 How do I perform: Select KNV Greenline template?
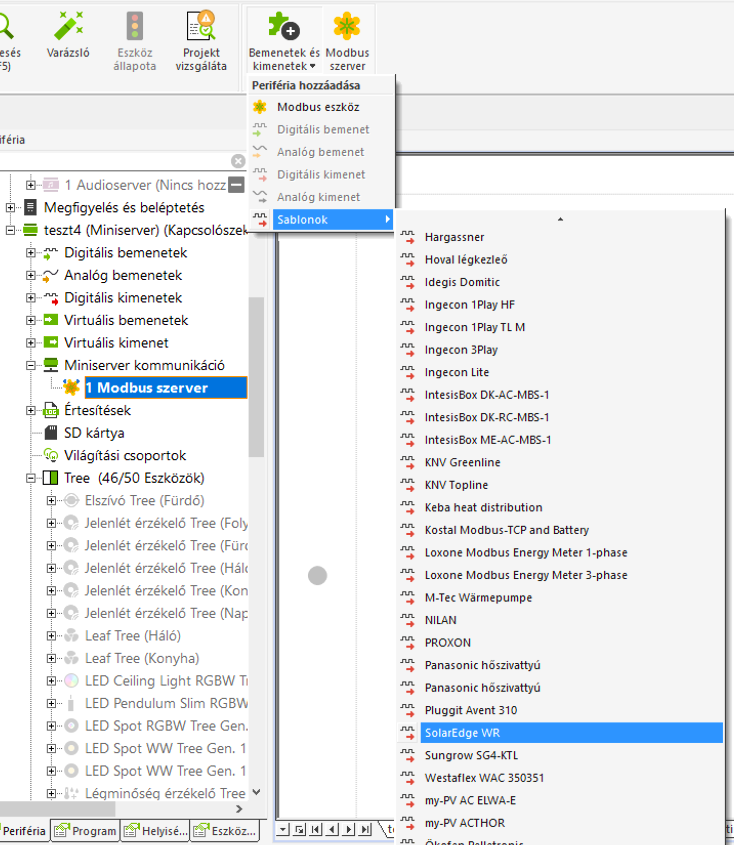click(x=560, y=462)
